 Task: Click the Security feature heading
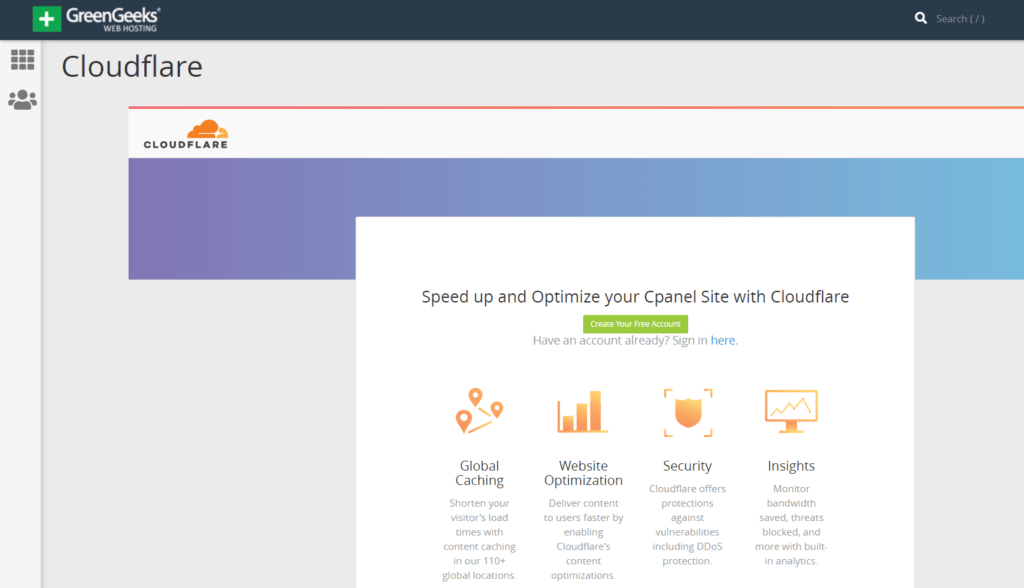[687, 465]
